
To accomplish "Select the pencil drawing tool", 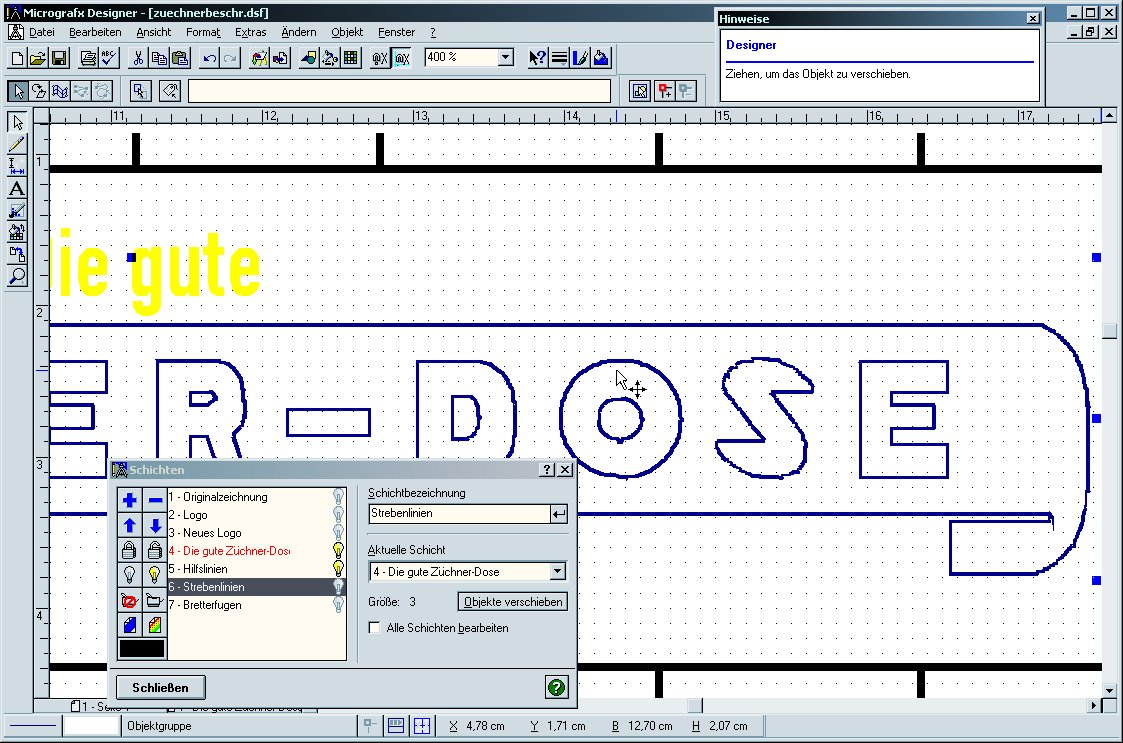I will (x=16, y=145).
